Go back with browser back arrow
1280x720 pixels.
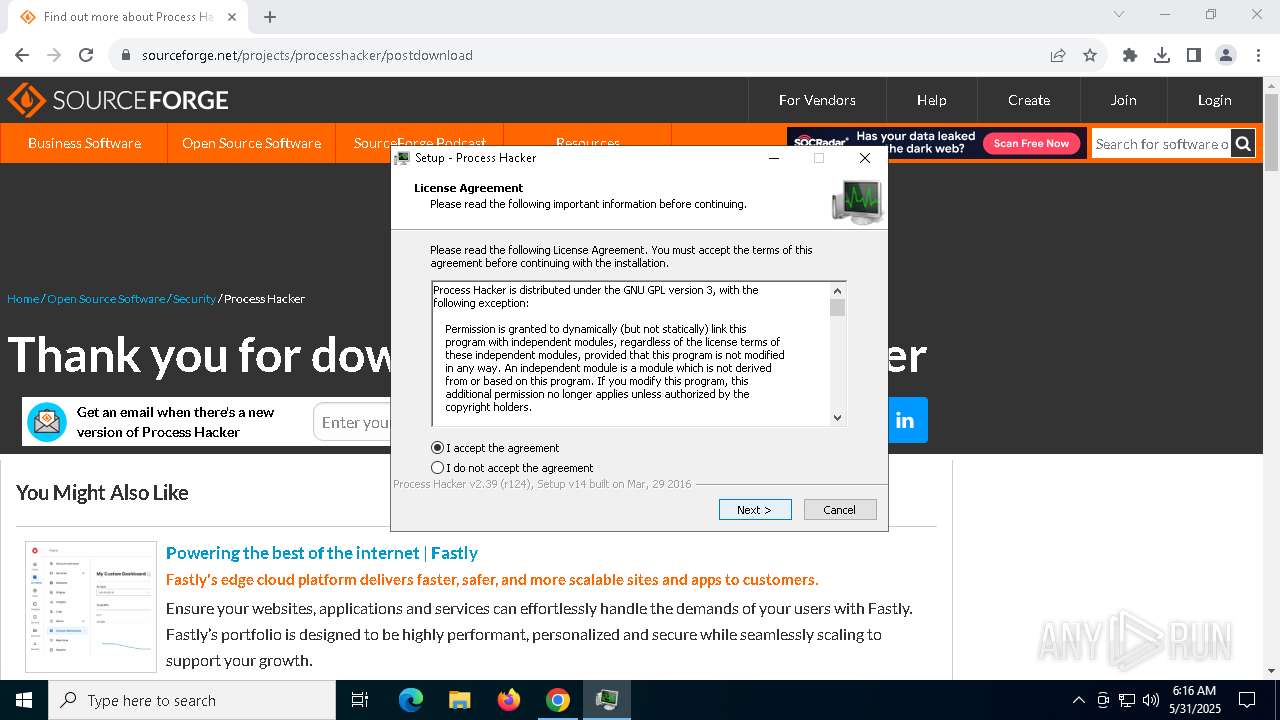click(x=22, y=55)
